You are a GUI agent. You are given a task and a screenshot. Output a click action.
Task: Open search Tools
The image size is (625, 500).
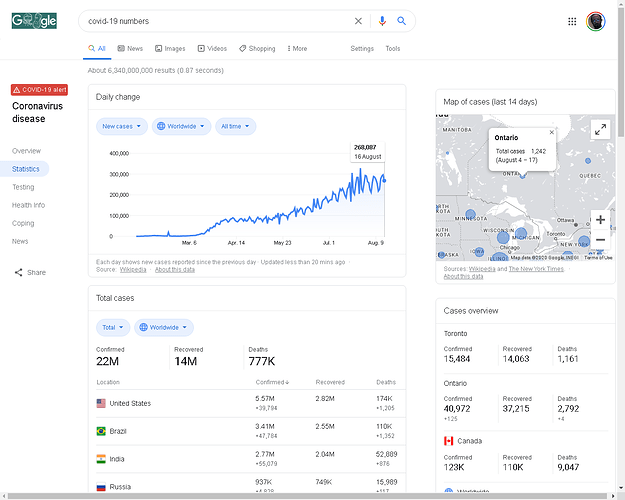click(393, 49)
